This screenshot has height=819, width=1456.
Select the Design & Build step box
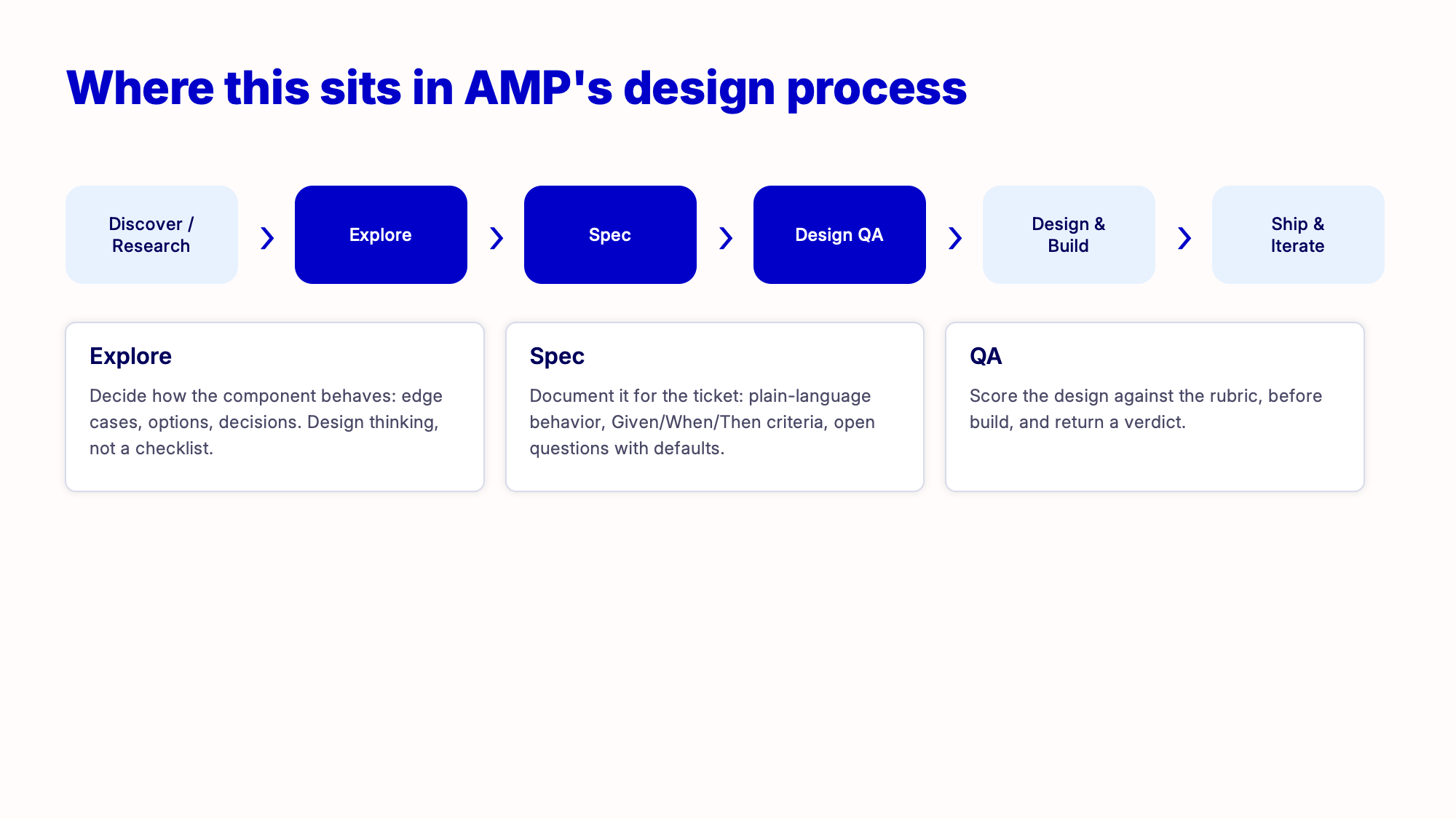(1069, 234)
